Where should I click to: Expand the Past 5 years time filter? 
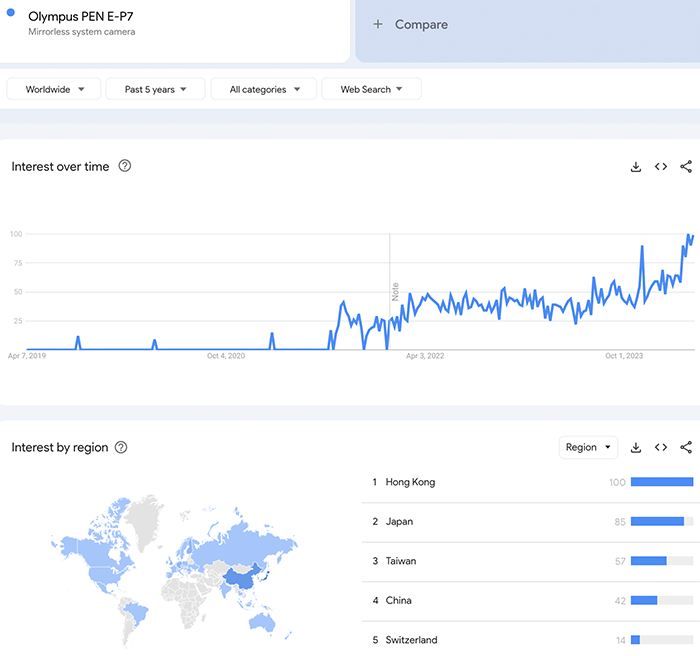tap(155, 89)
